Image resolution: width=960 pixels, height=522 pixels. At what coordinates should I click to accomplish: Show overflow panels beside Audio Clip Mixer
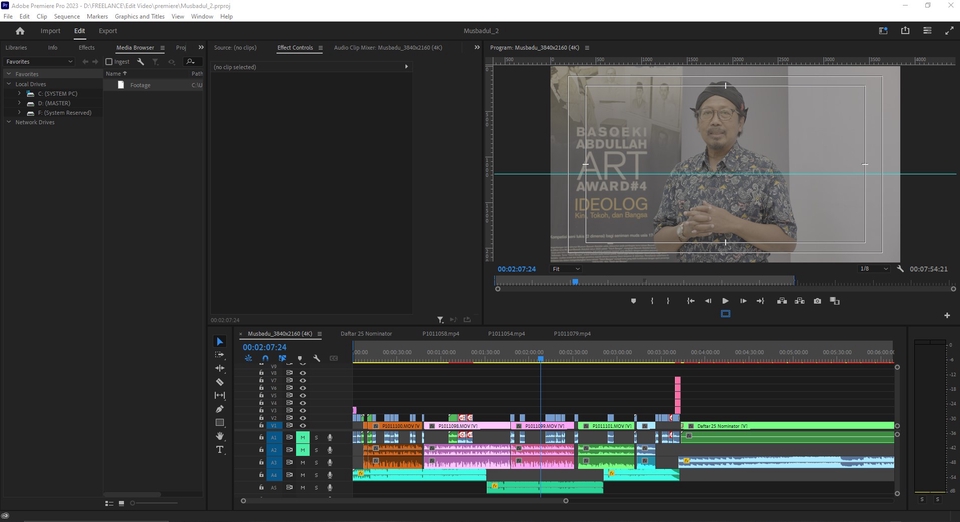(477, 47)
